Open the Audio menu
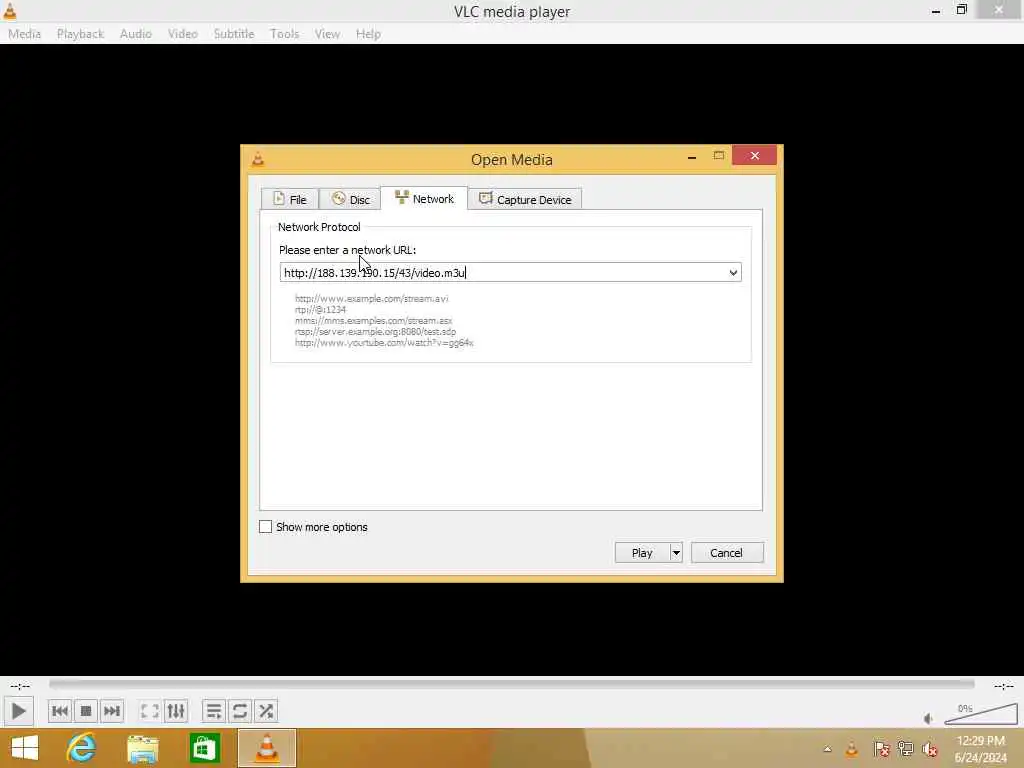 136,34
